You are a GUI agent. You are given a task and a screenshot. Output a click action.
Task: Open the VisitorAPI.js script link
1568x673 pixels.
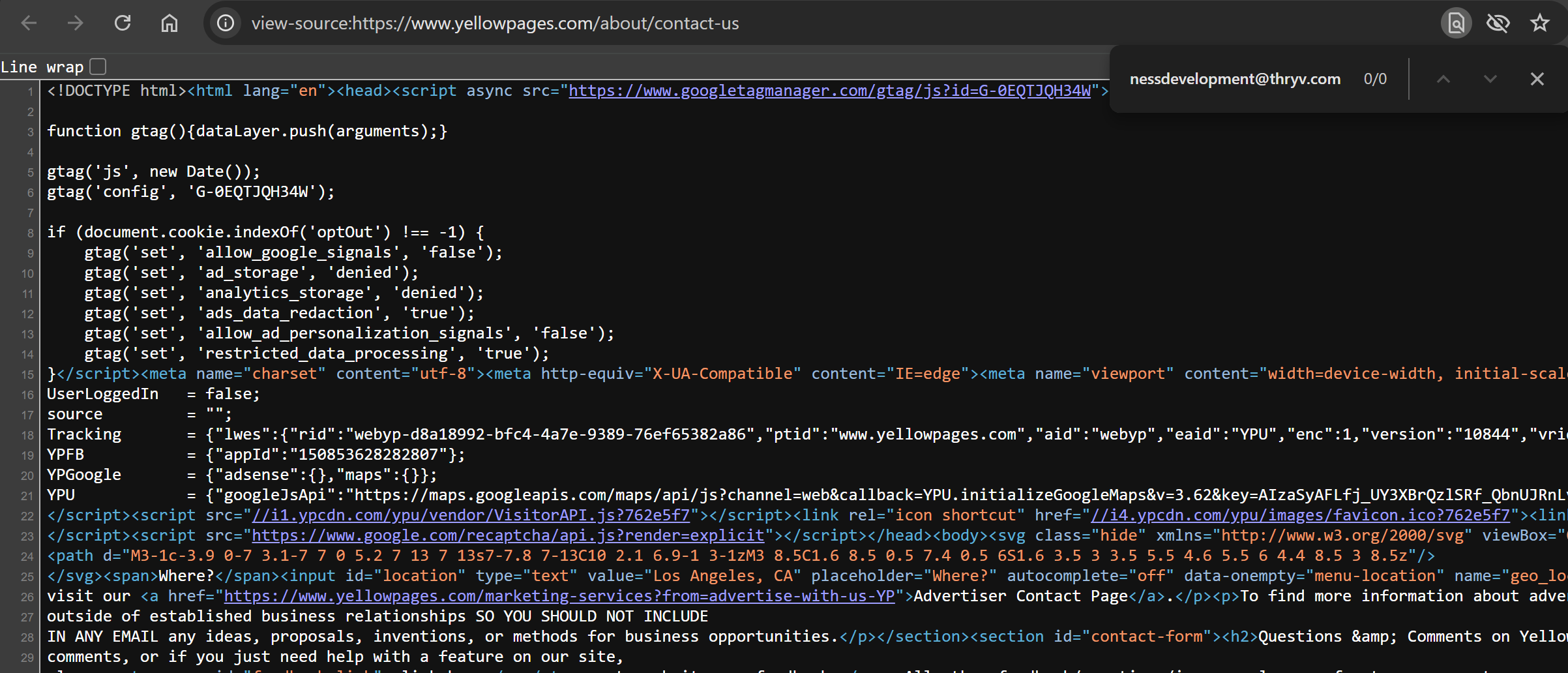coord(469,515)
